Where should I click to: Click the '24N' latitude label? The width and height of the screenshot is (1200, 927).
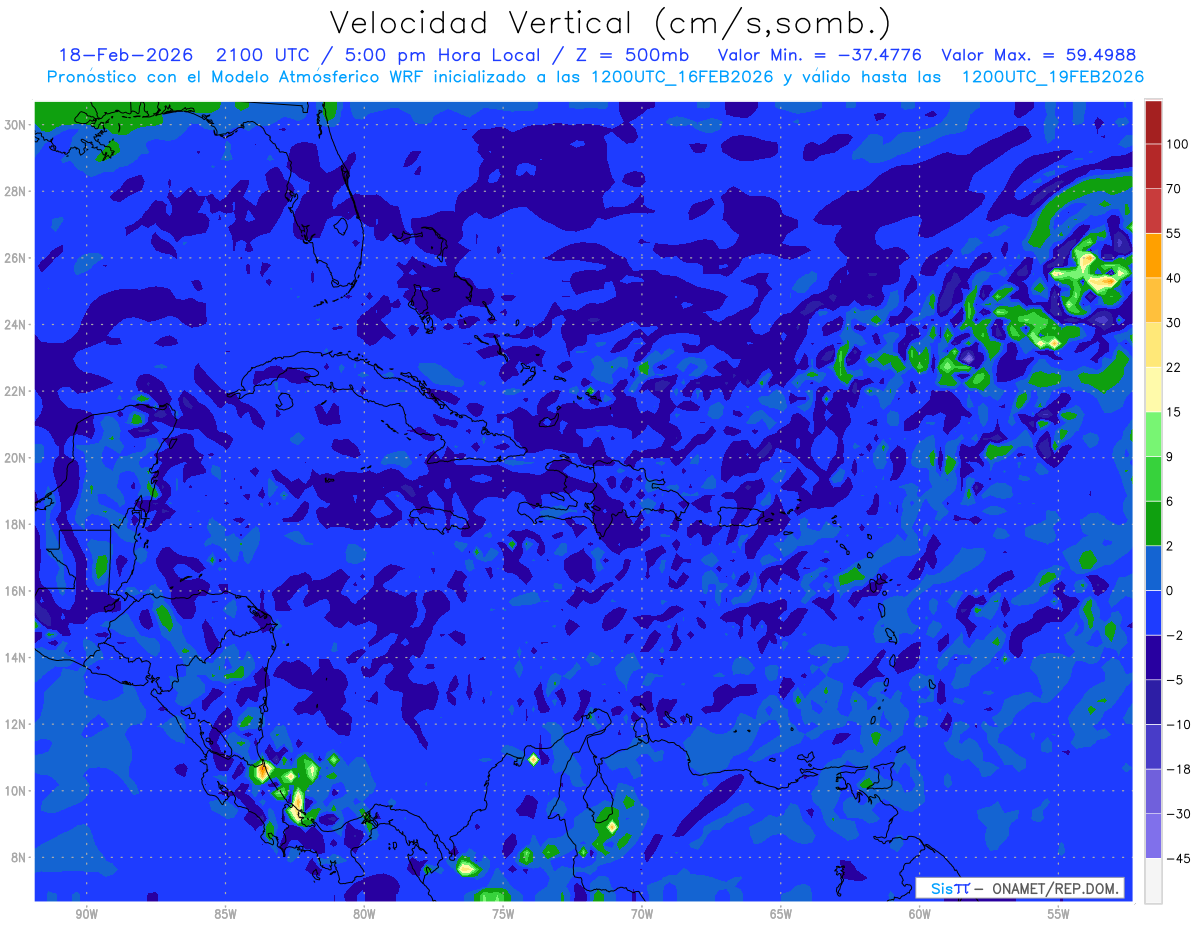(17, 325)
